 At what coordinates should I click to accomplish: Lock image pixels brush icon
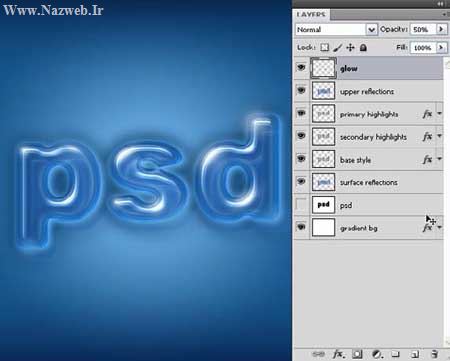(x=338, y=48)
